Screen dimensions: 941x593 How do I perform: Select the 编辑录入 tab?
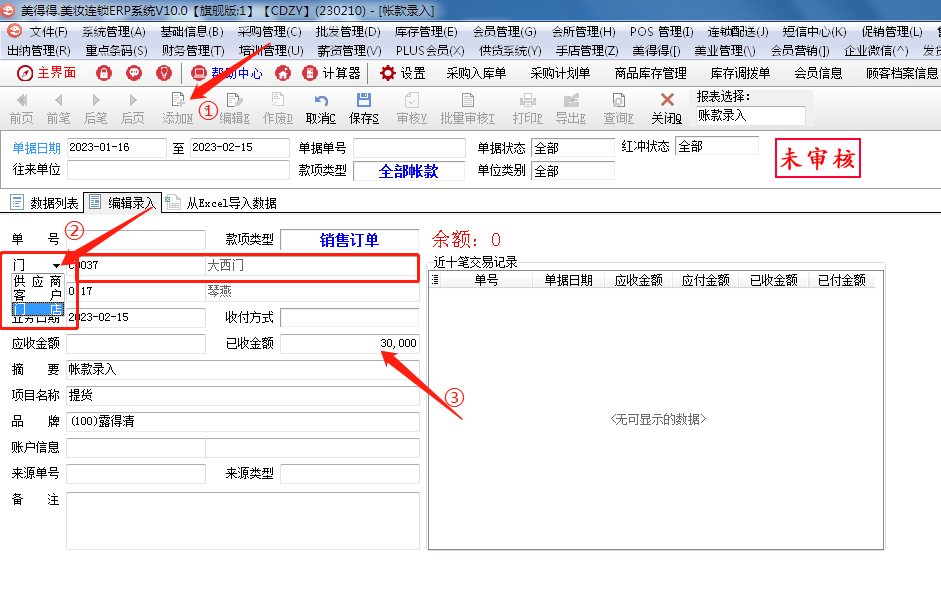[122, 203]
